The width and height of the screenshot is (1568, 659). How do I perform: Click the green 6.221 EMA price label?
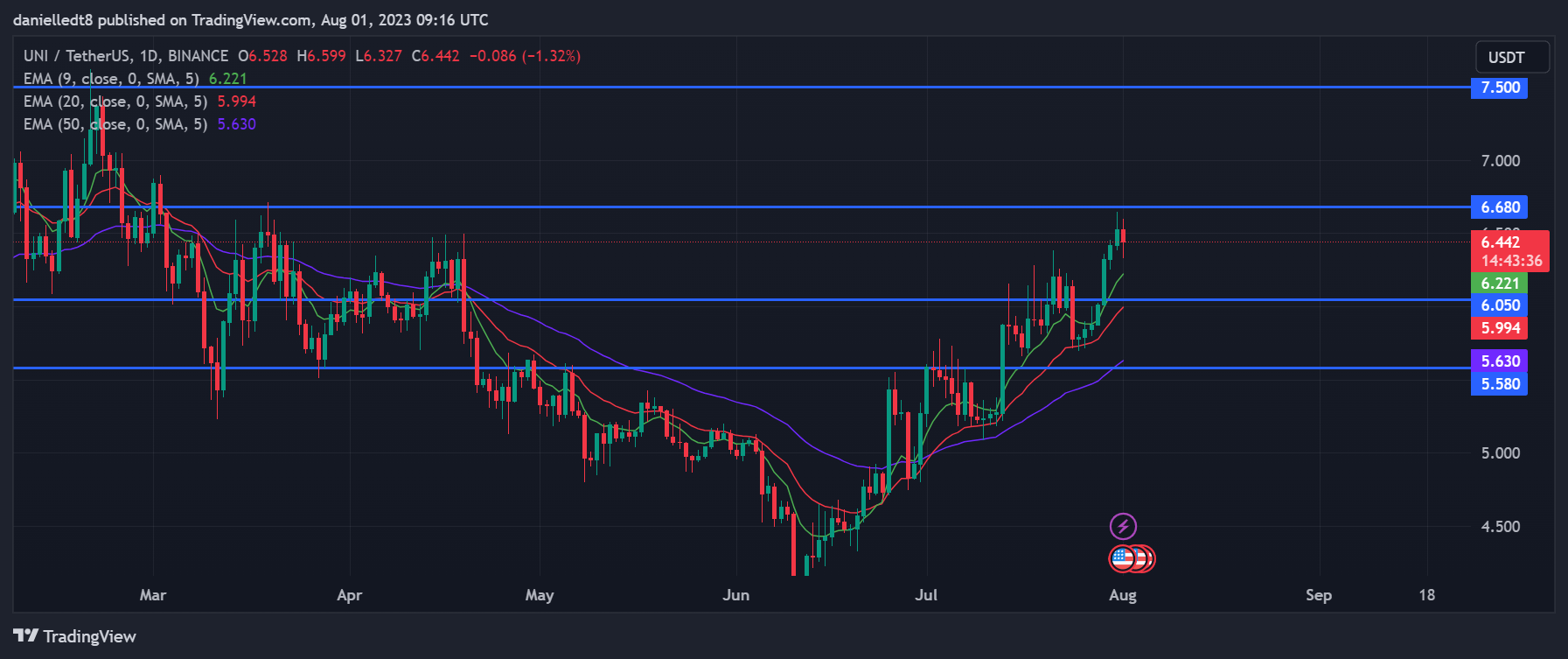tap(1499, 283)
